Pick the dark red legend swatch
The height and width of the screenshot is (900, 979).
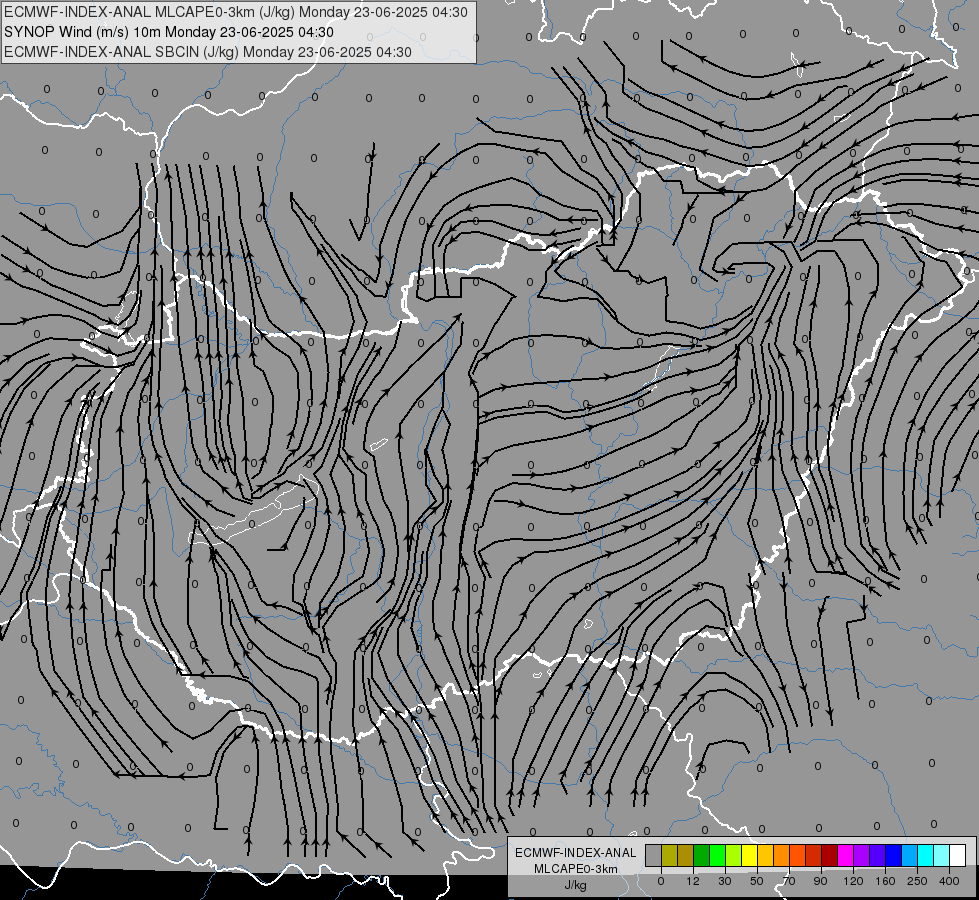click(x=830, y=855)
